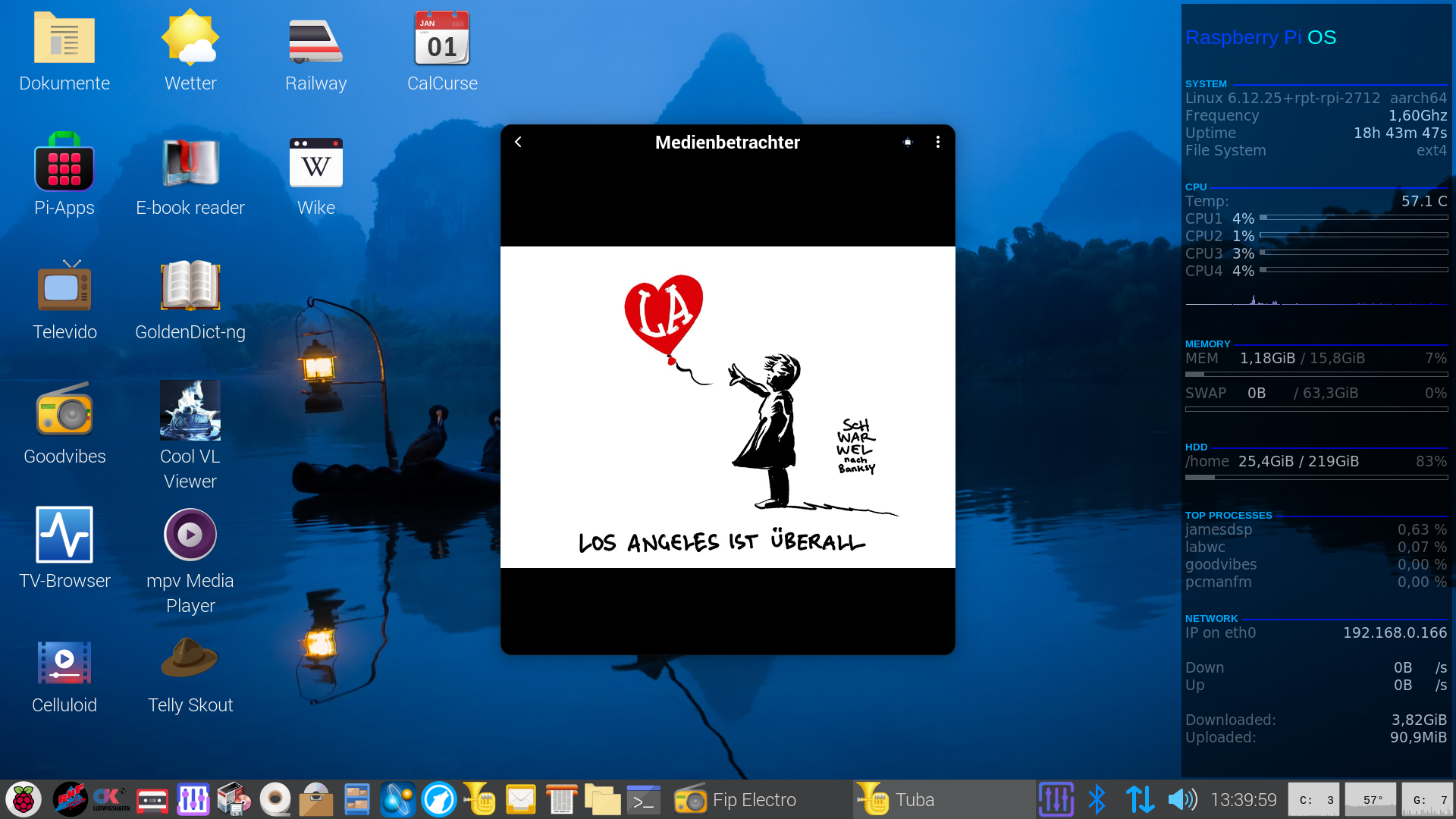Click the Bluetooth tray icon
This screenshot has width=1456, height=819.
(x=1097, y=800)
